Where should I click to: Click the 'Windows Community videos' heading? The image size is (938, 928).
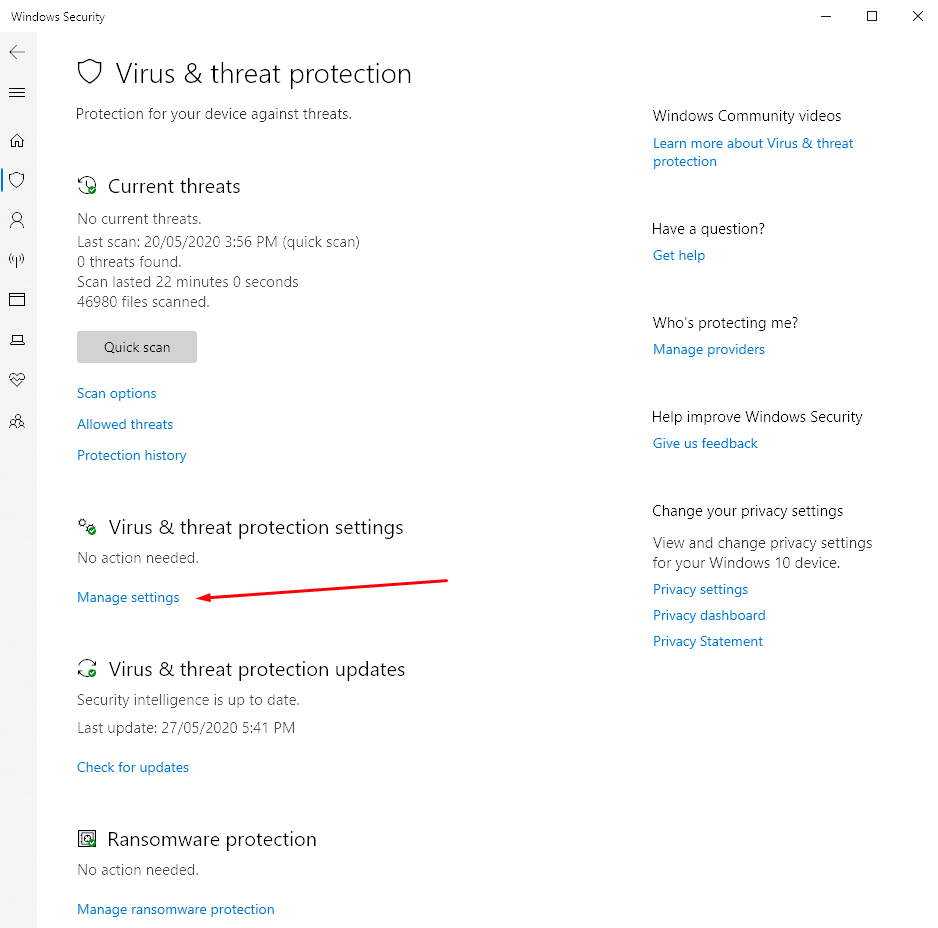pyautogui.click(x=747, y=115)
